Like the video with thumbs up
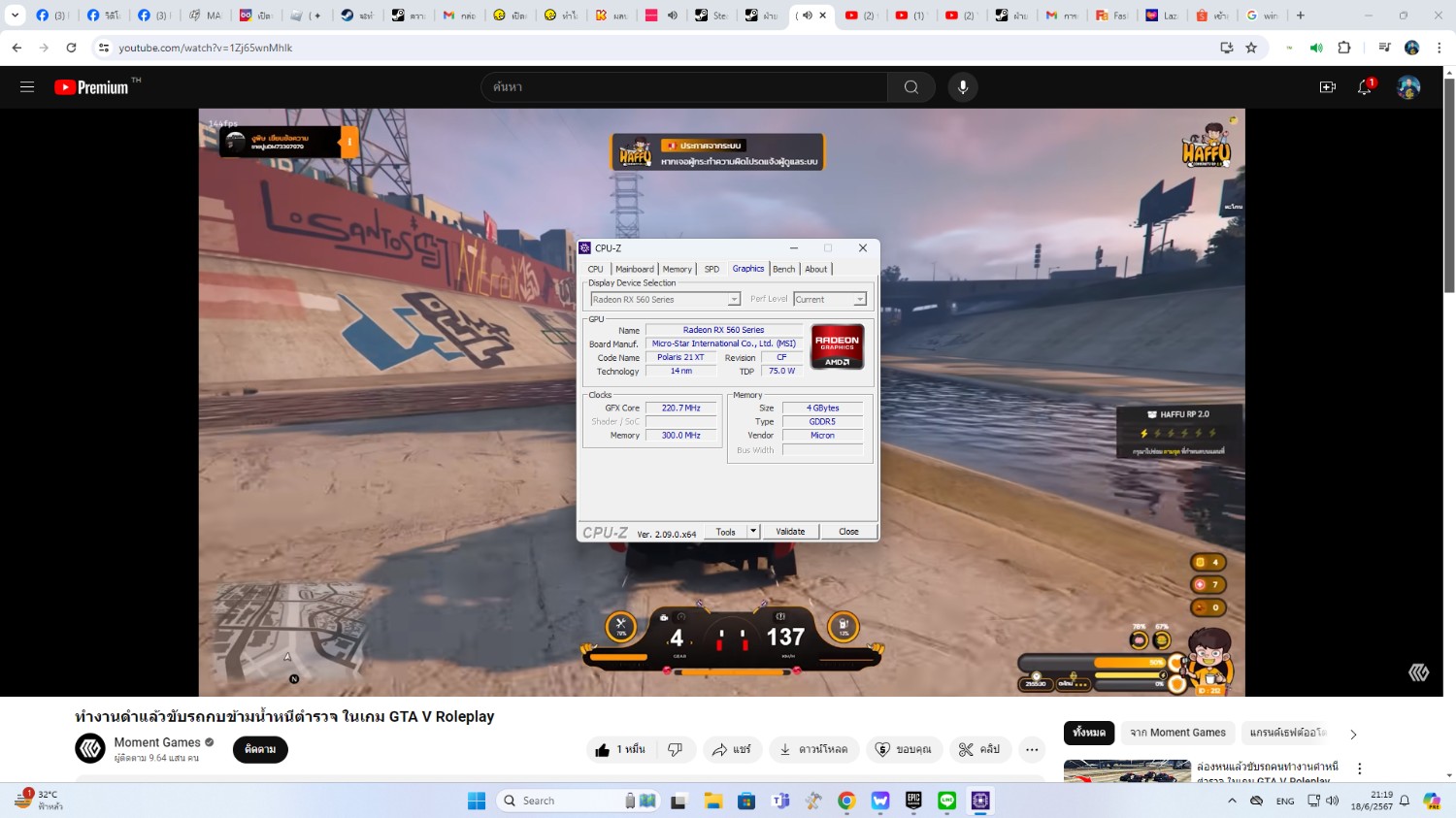This screenshot has height=818, width=1456. [x=620, y=749]
